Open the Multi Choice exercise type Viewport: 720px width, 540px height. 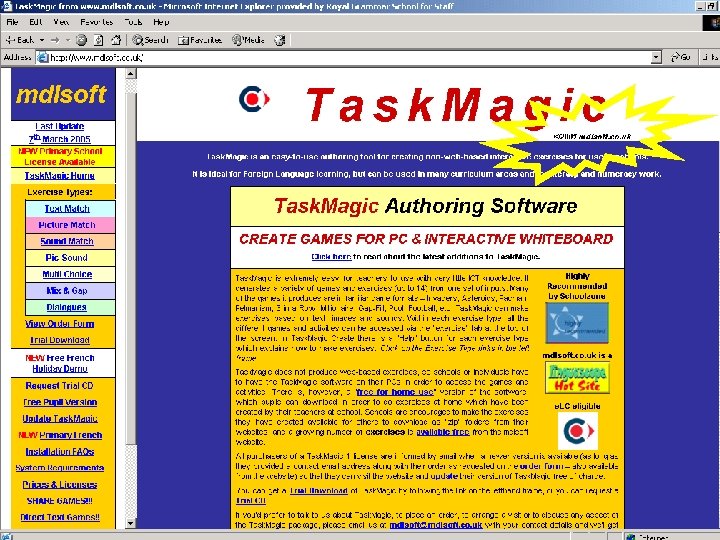pyautogui.click(x=67, y=274)
